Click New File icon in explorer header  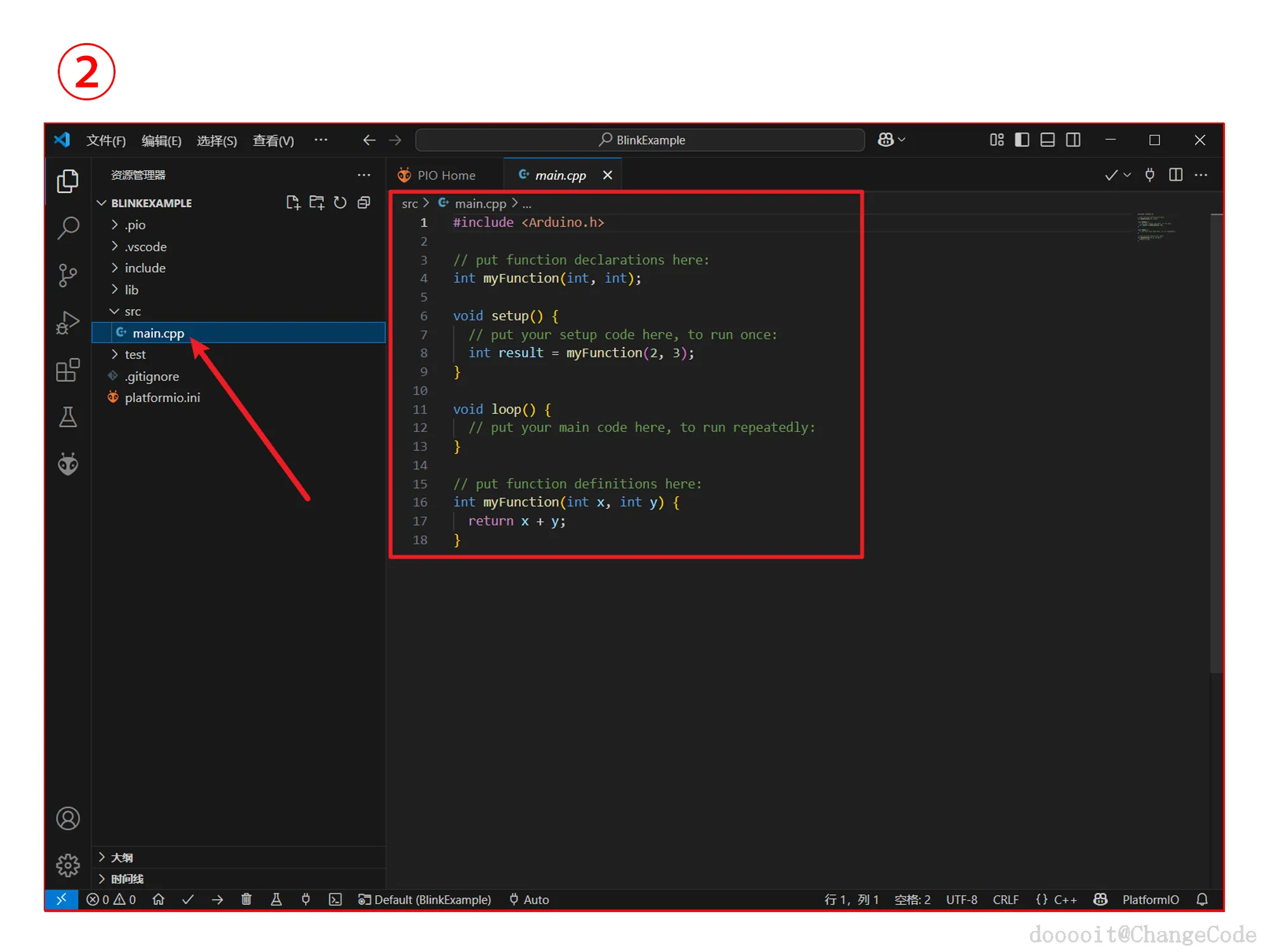[293, 202]
